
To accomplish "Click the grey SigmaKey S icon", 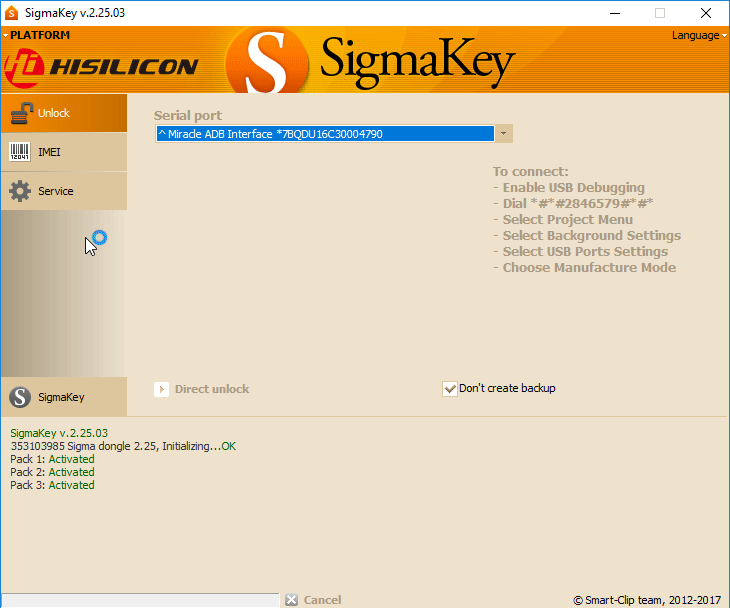I will click(x=20, y=397).
